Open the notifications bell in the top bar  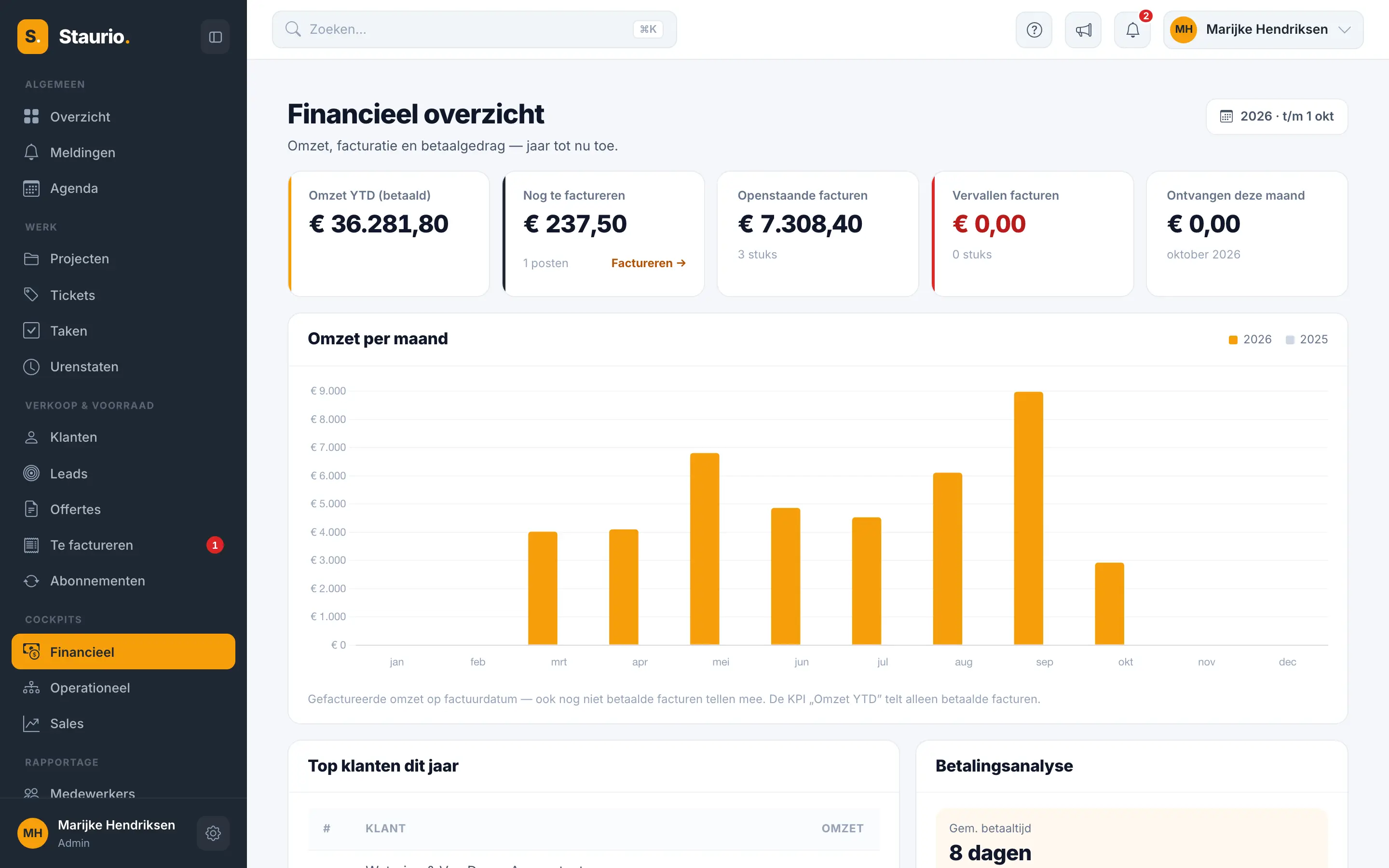pyautogui.click(x=1132, y=30)
